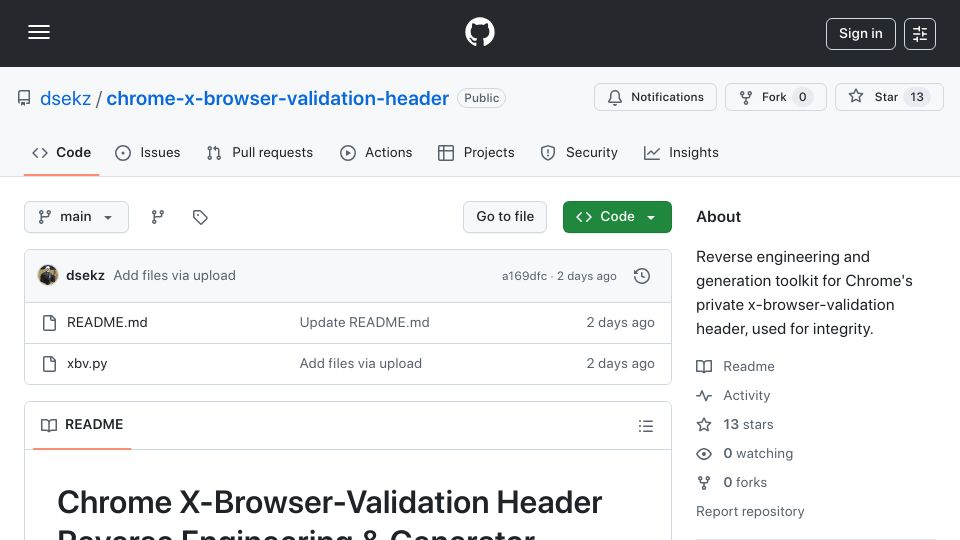960x540 pixels.
Task: Open commit hash a169dfc
Action: coord(524,276)
